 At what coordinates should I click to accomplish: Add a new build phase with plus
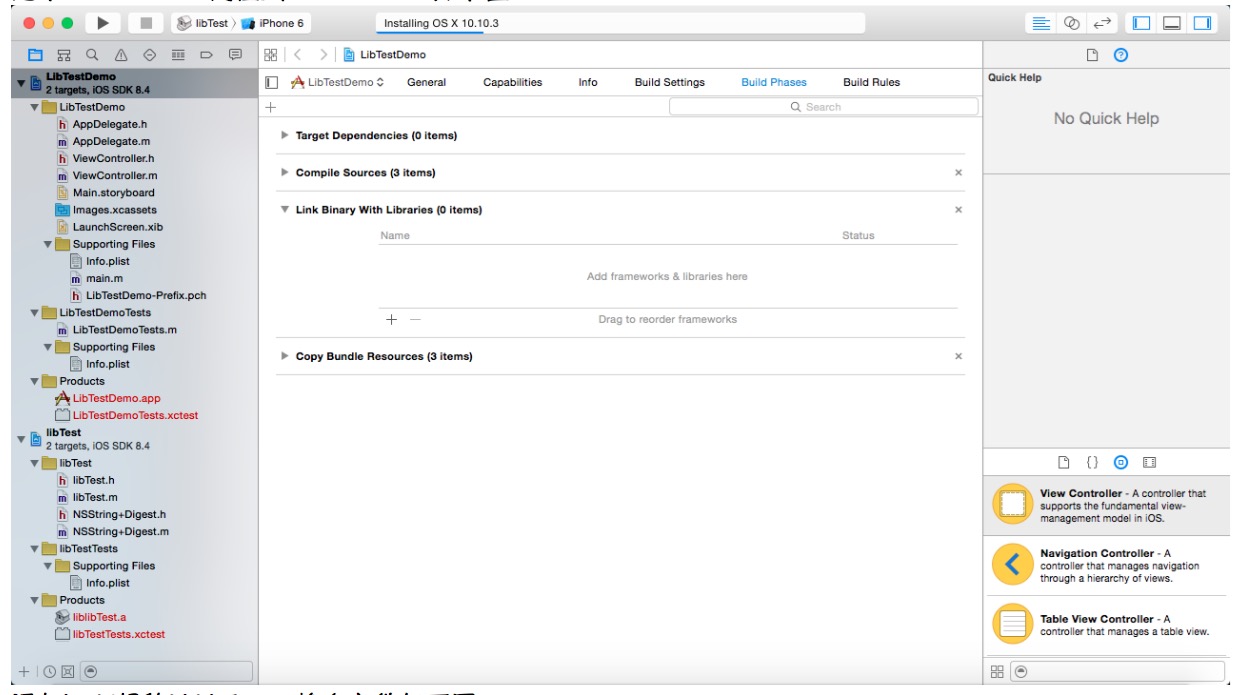(x=270, y=106)
